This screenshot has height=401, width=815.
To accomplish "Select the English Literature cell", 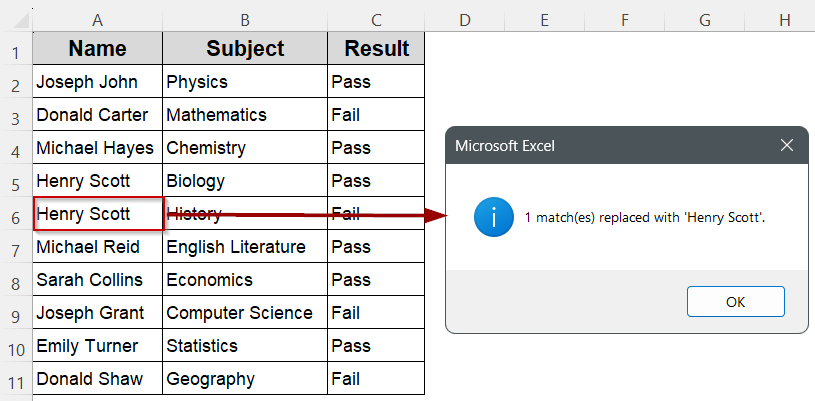I will coord(245,247).
